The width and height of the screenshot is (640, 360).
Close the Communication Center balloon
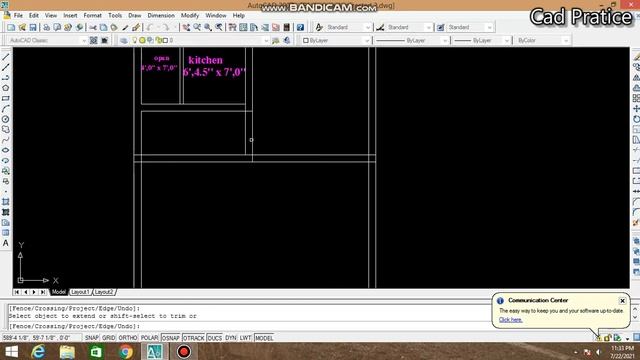(x=622, y=301)
